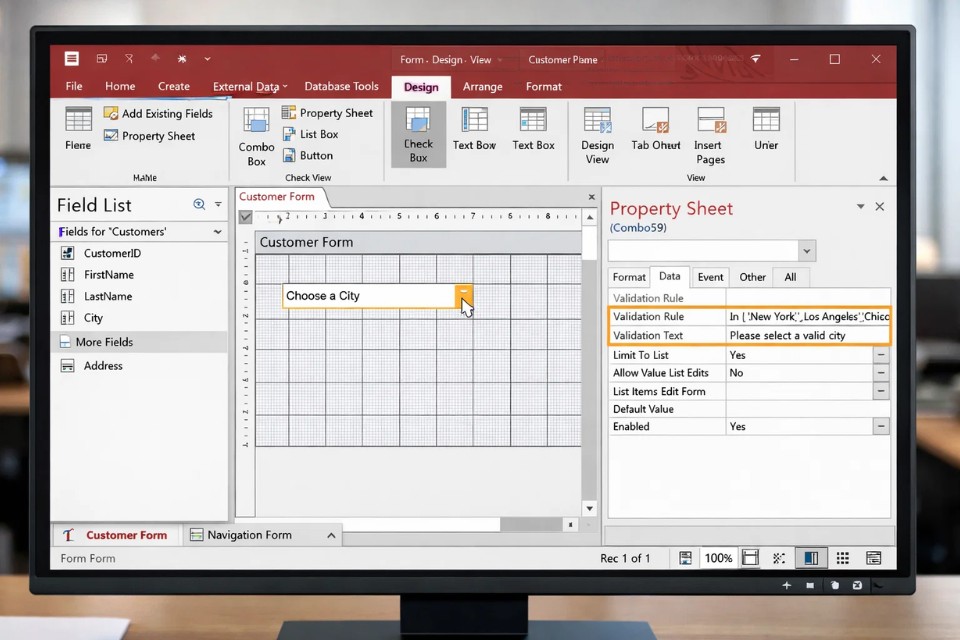
Task: Collapse Fields for 'Customers' section
Action: coord(217,232)
